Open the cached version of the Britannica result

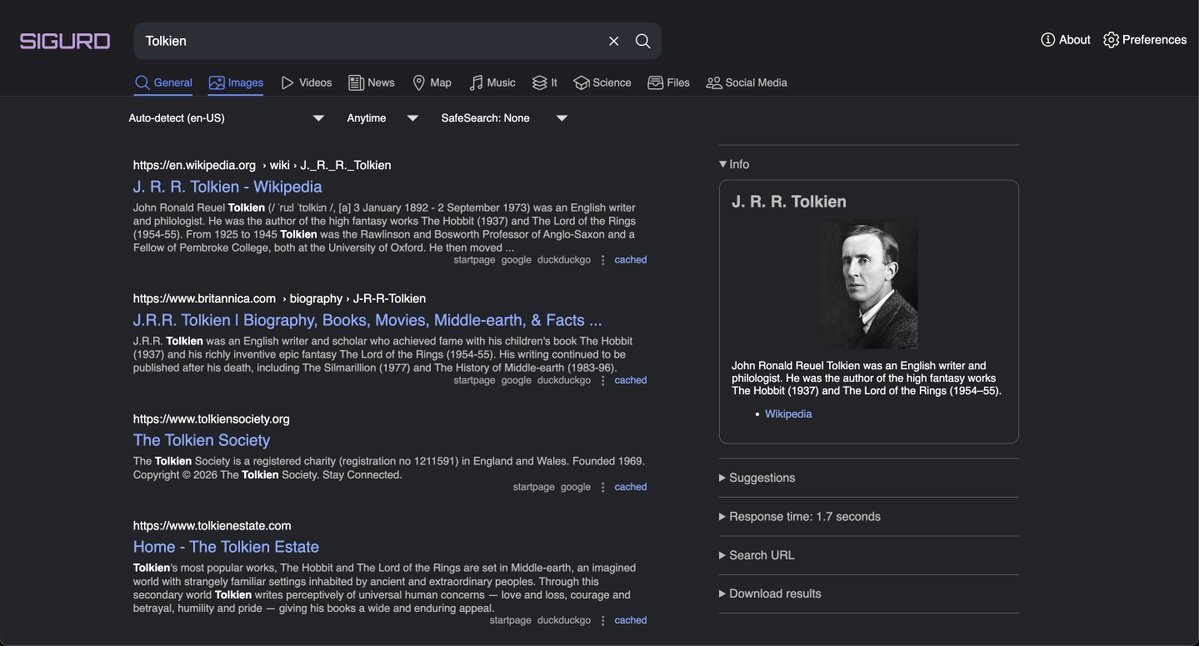pos(630,380)
